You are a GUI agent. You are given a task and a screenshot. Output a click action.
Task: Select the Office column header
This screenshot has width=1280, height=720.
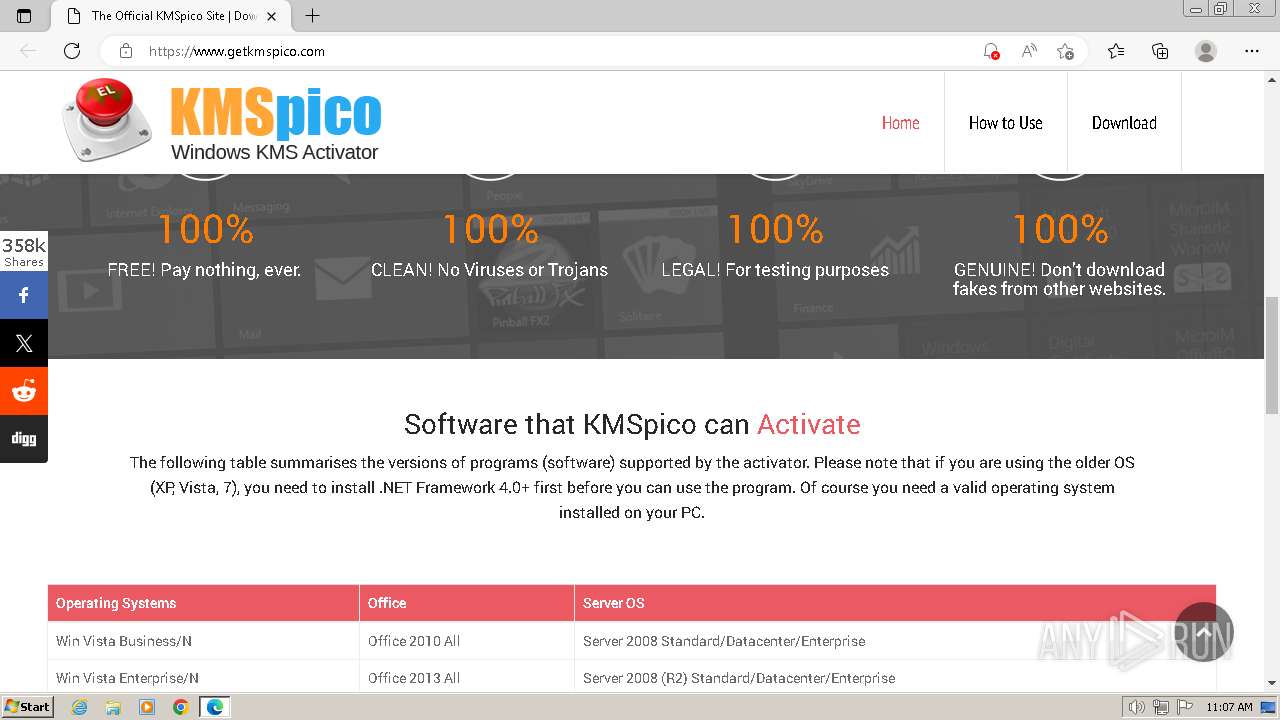click(x=467, y=603)
